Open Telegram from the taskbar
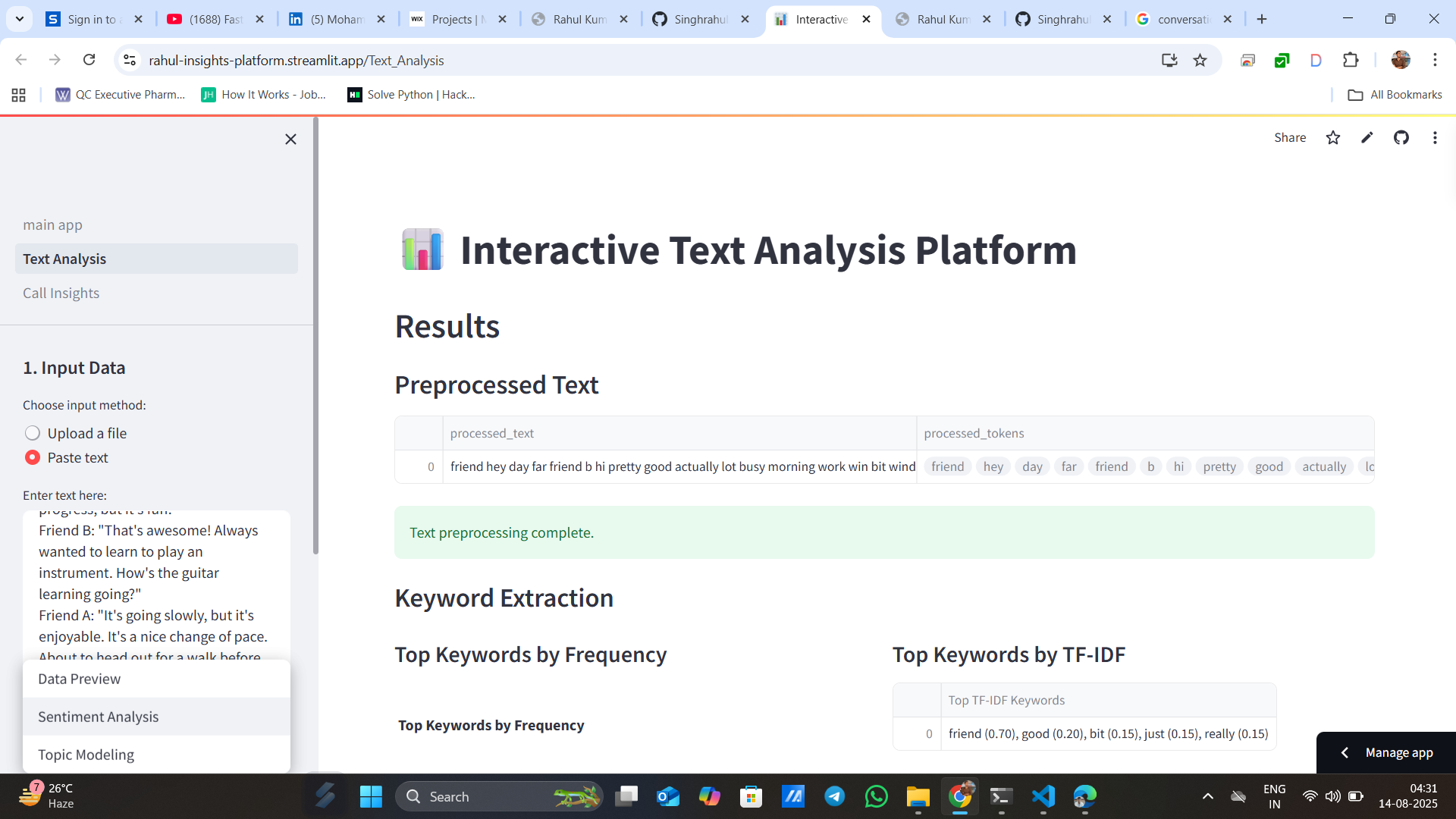This screenshot has width=1456, height=819. click(834, 796)
